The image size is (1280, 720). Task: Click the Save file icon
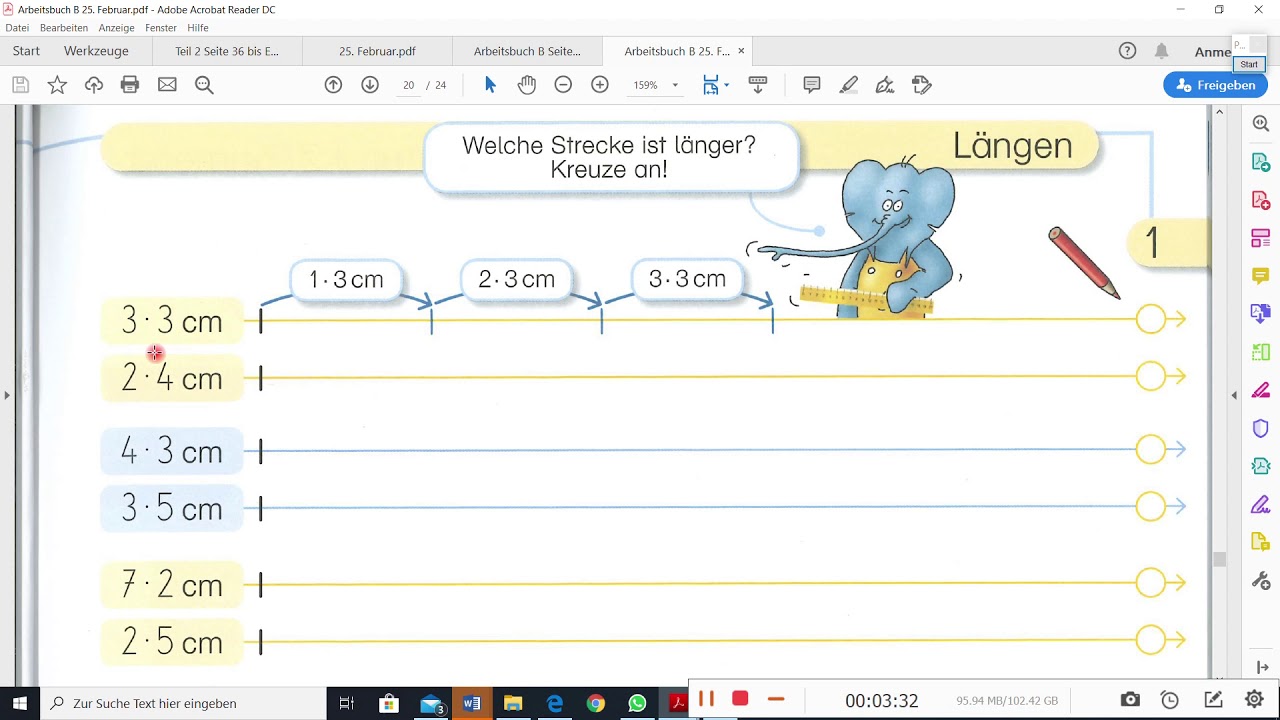tap(20, 85)
